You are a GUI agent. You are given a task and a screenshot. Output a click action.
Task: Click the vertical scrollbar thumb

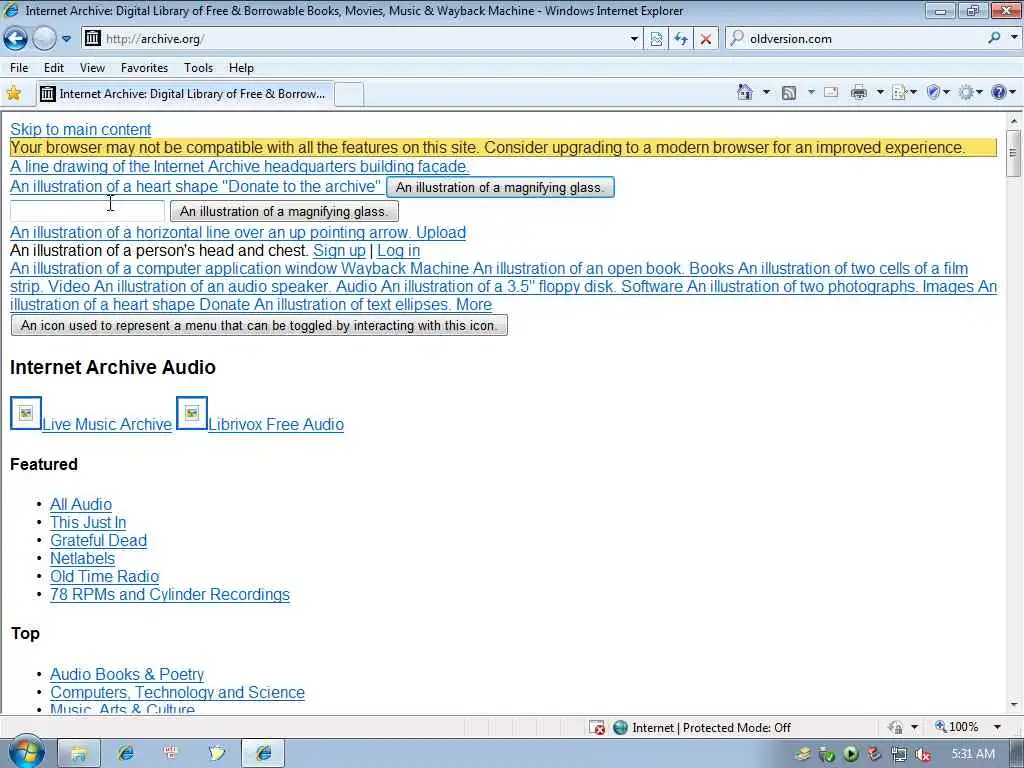pyautogui.click(x=1014, y=153)
